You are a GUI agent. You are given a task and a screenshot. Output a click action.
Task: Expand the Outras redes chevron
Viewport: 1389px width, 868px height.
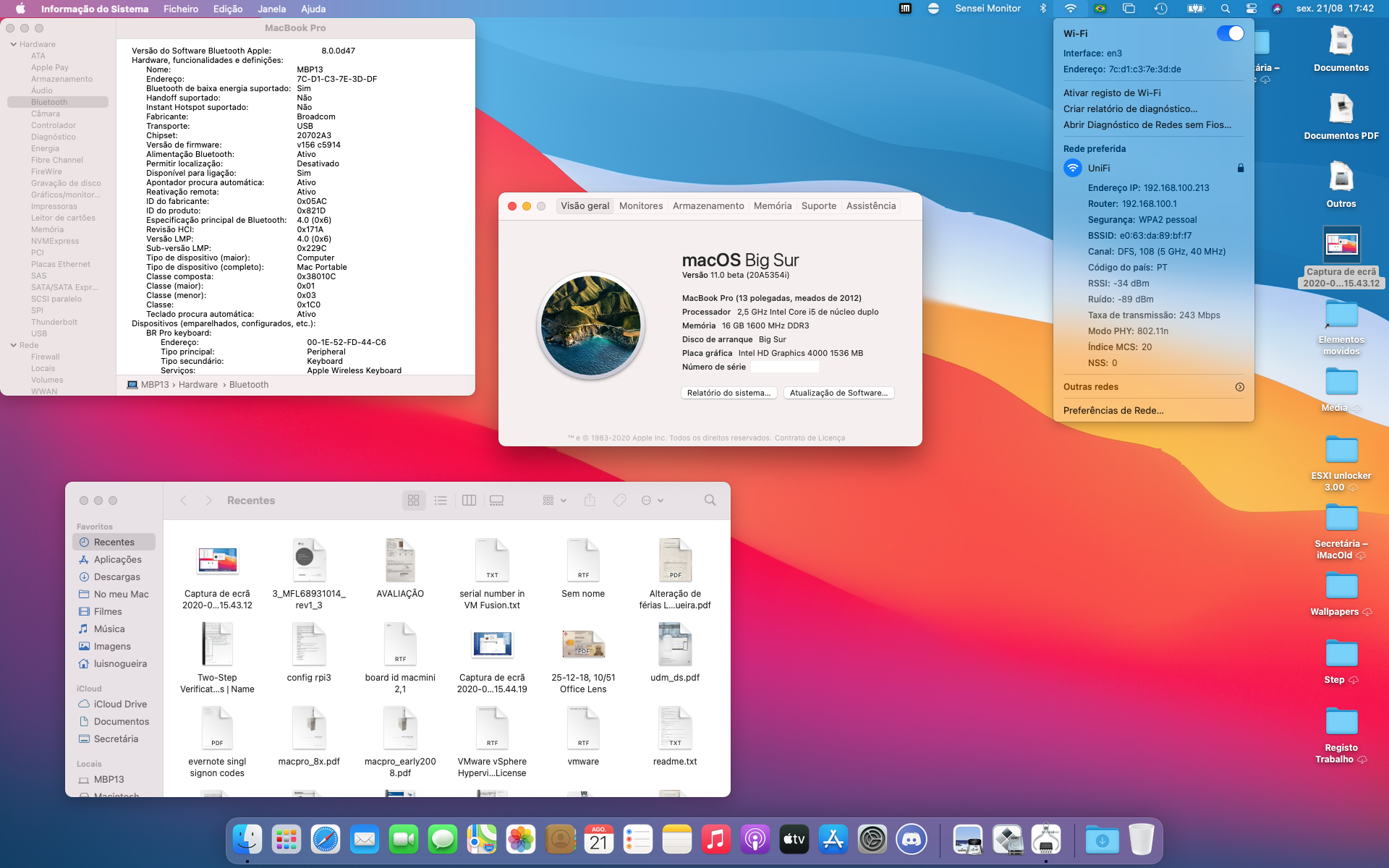pos(1239,387)
